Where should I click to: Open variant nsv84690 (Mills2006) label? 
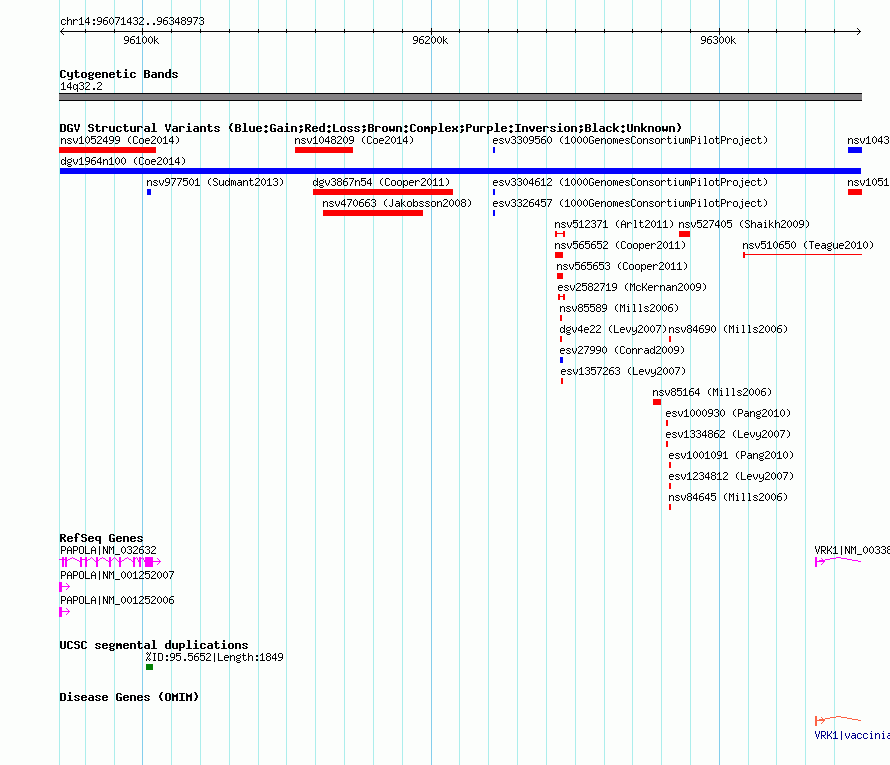728,329
